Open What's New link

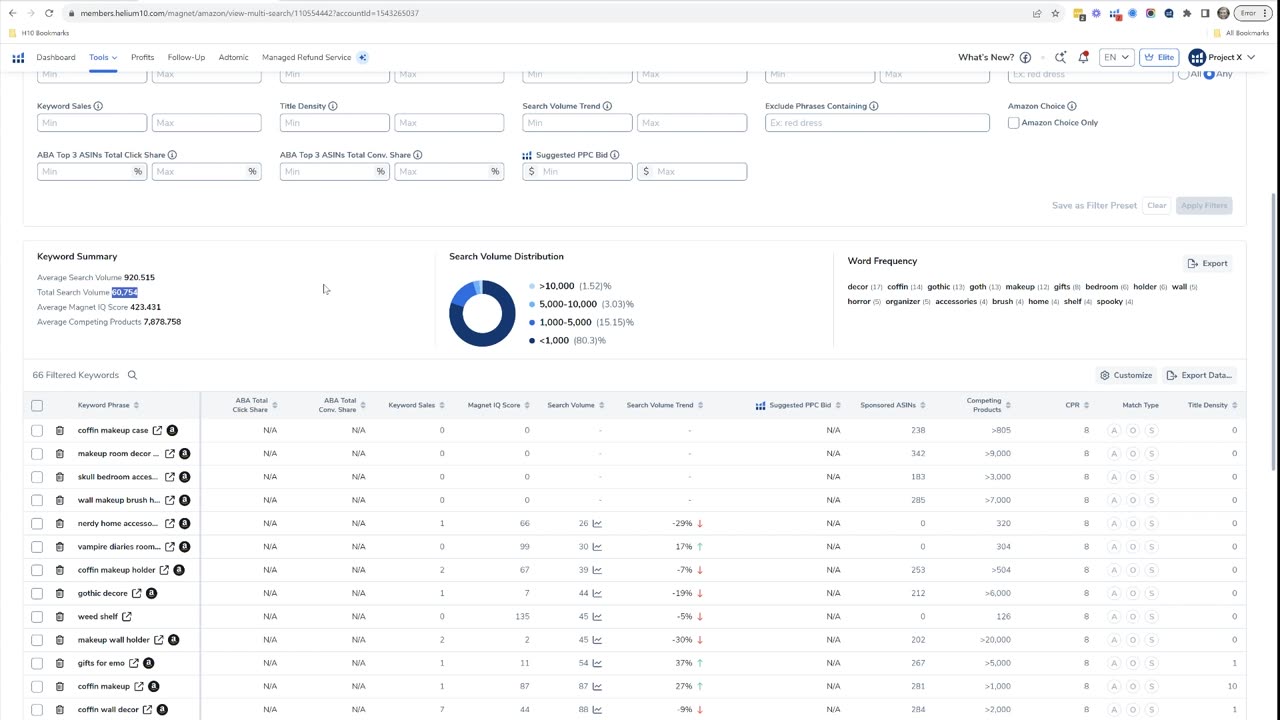coord(986,57)
